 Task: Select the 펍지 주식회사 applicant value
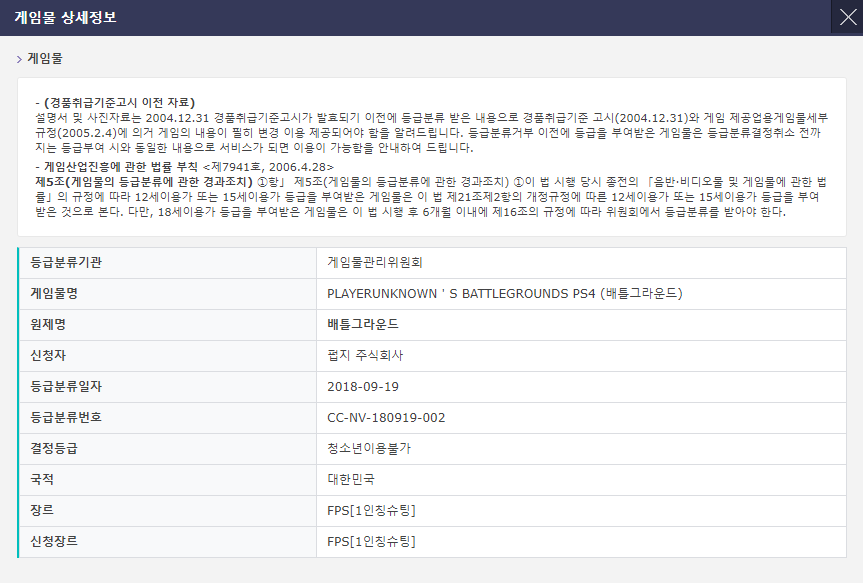tap(365, 355)
